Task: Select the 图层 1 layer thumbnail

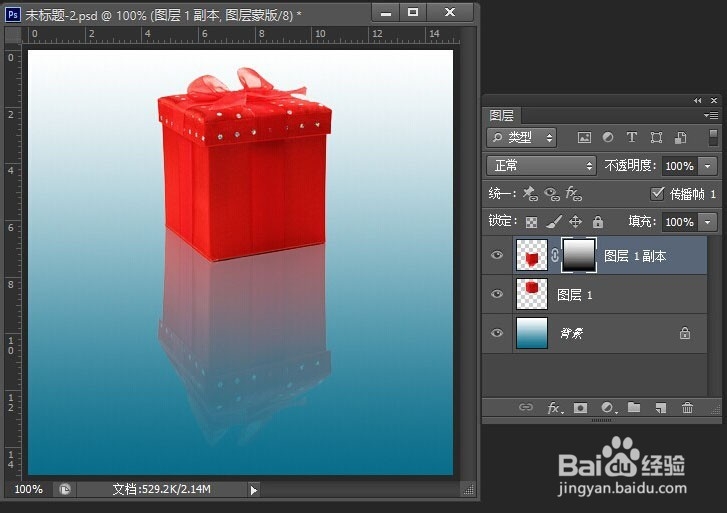Action: coord(532,294)
